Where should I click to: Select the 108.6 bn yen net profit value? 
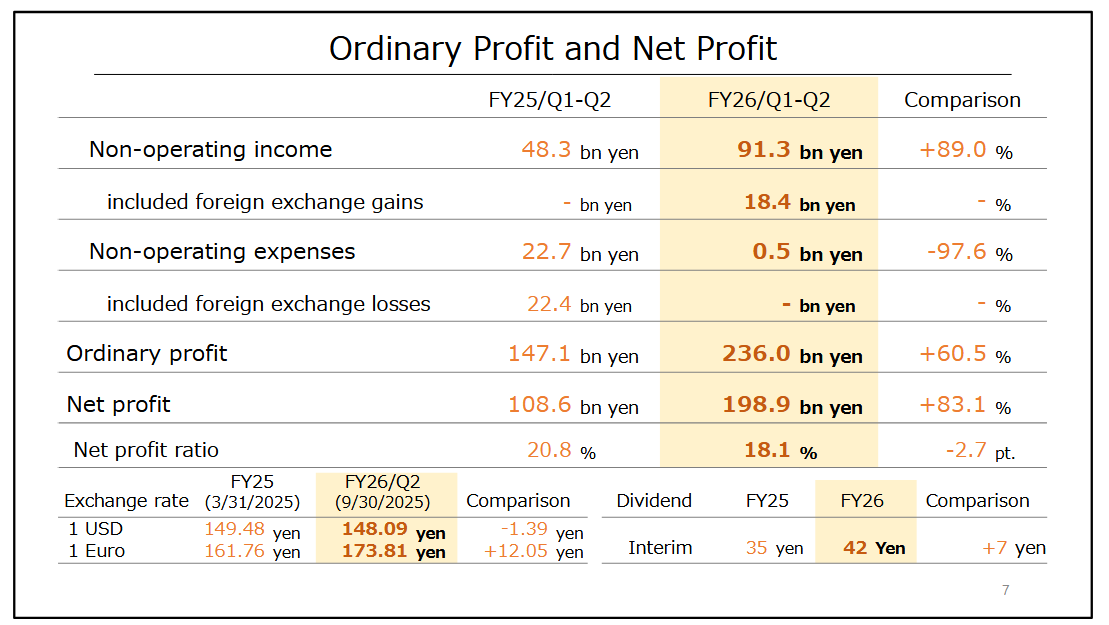tap(573, 405)
